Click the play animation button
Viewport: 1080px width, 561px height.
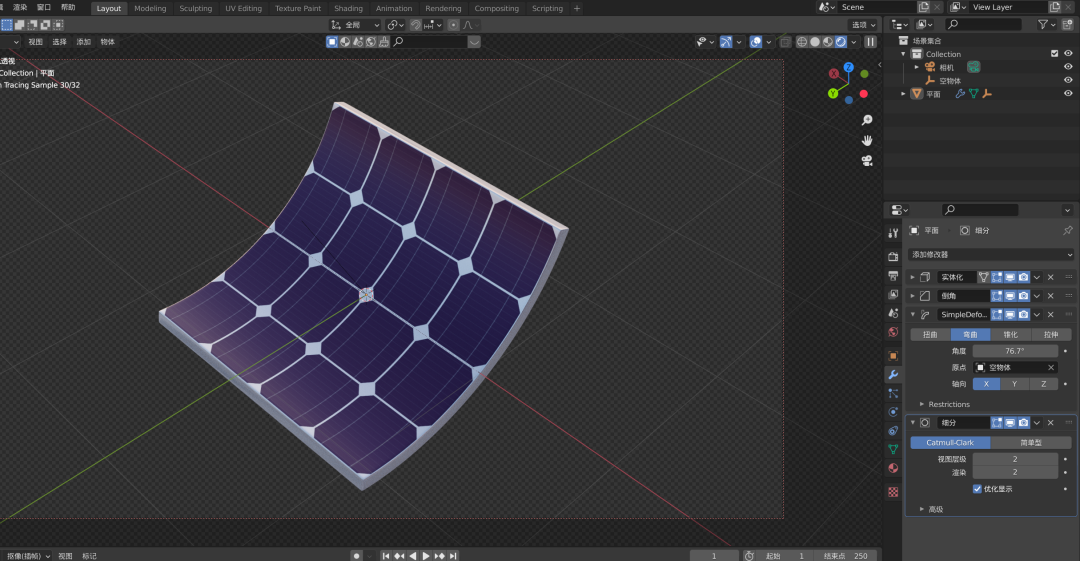426,555
